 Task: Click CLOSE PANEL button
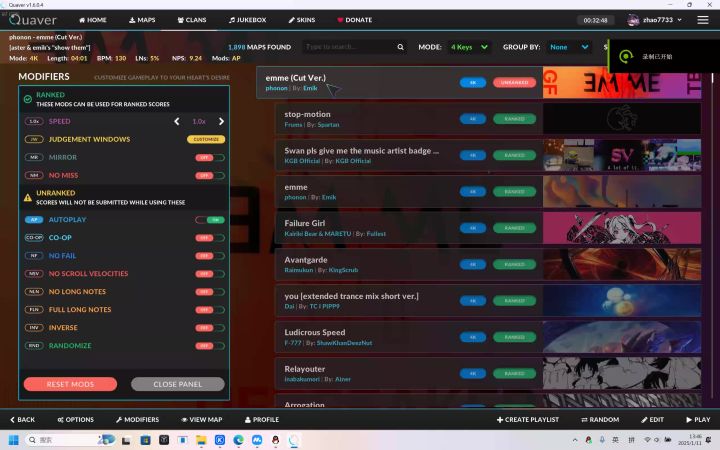pos(178,384)
